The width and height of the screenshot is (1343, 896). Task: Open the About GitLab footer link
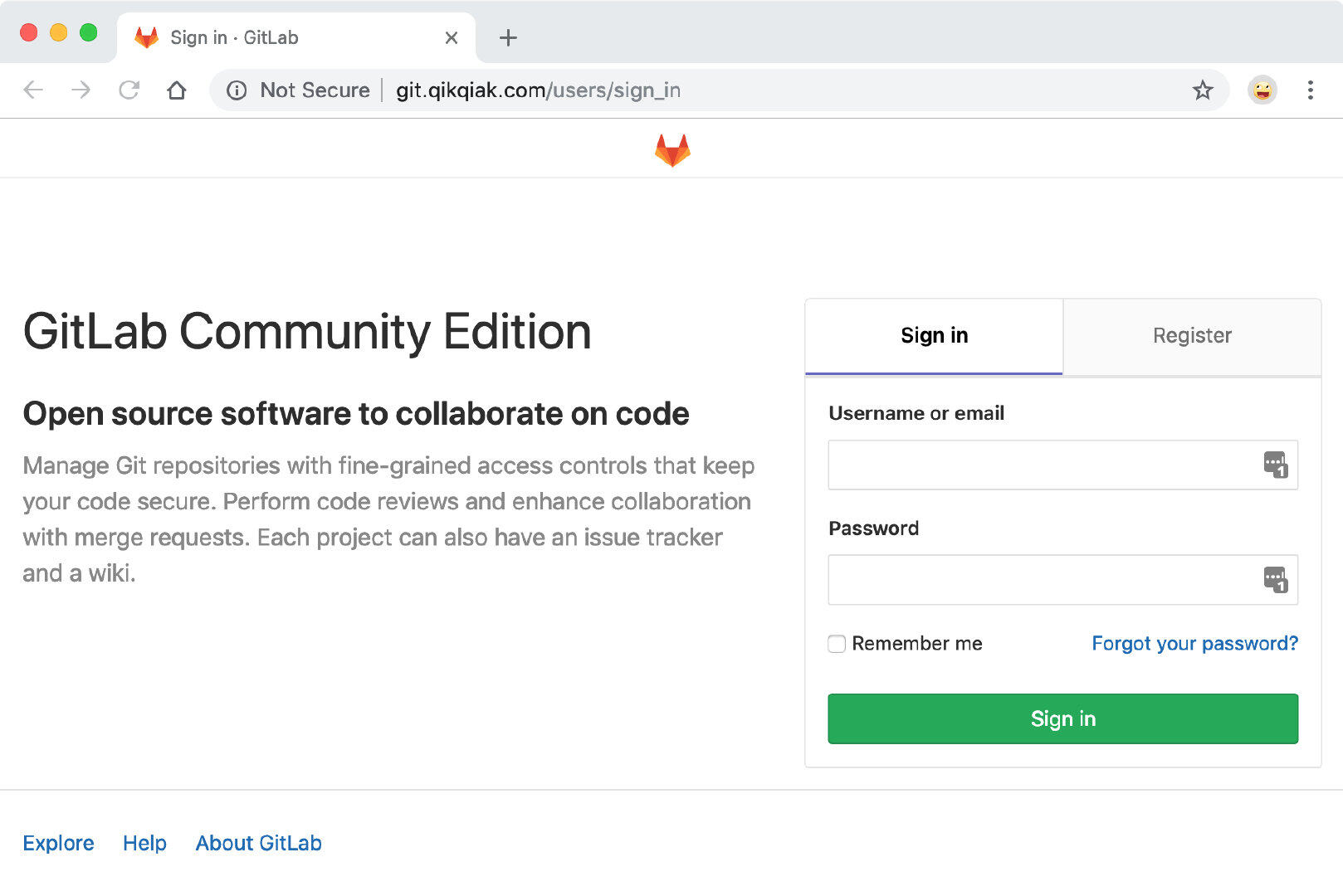[258, 843]
